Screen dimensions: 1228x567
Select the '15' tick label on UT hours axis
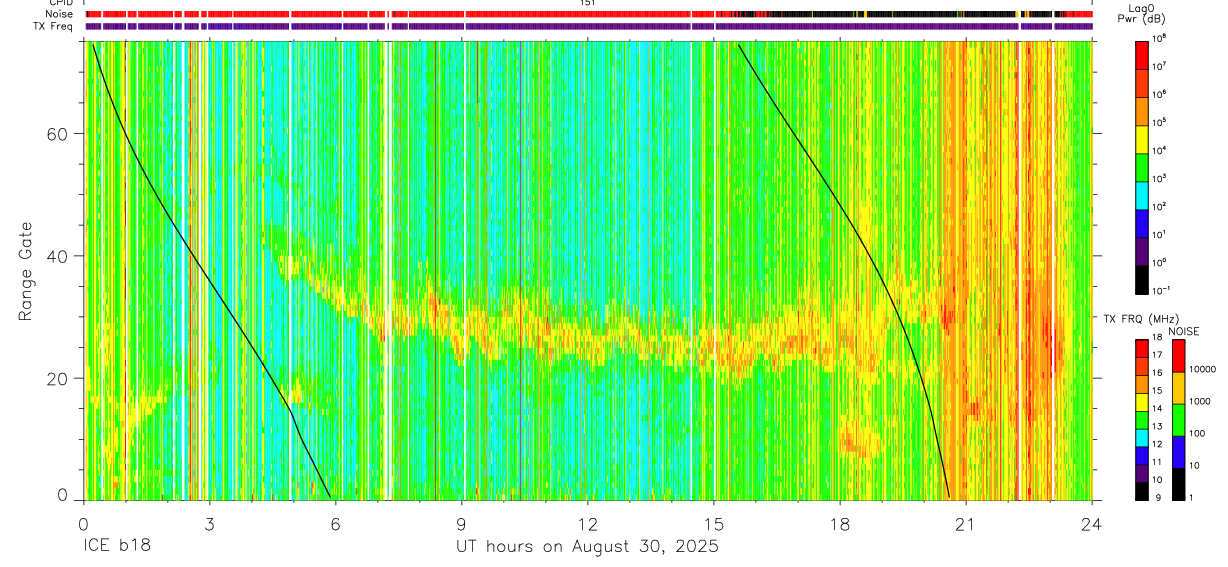714,523
